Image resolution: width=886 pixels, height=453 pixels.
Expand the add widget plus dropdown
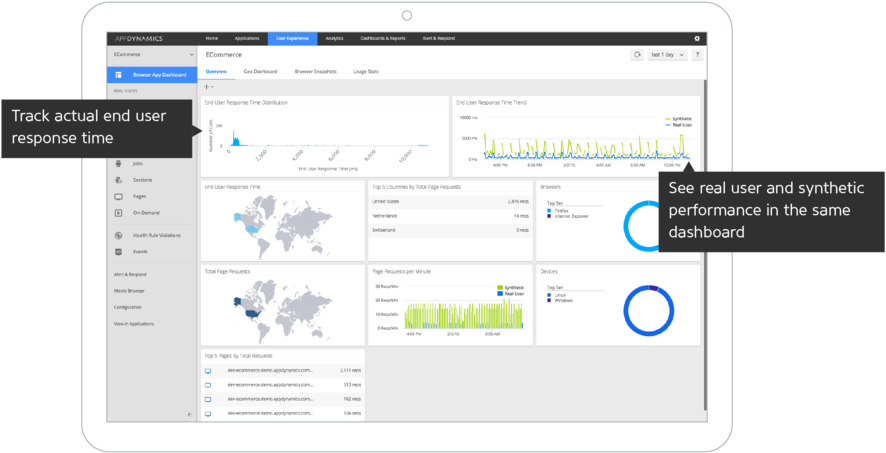tap(210, 87)
